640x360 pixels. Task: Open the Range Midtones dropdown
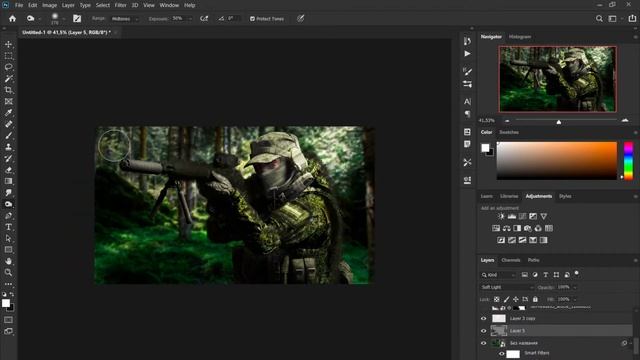tap(125, 19)
